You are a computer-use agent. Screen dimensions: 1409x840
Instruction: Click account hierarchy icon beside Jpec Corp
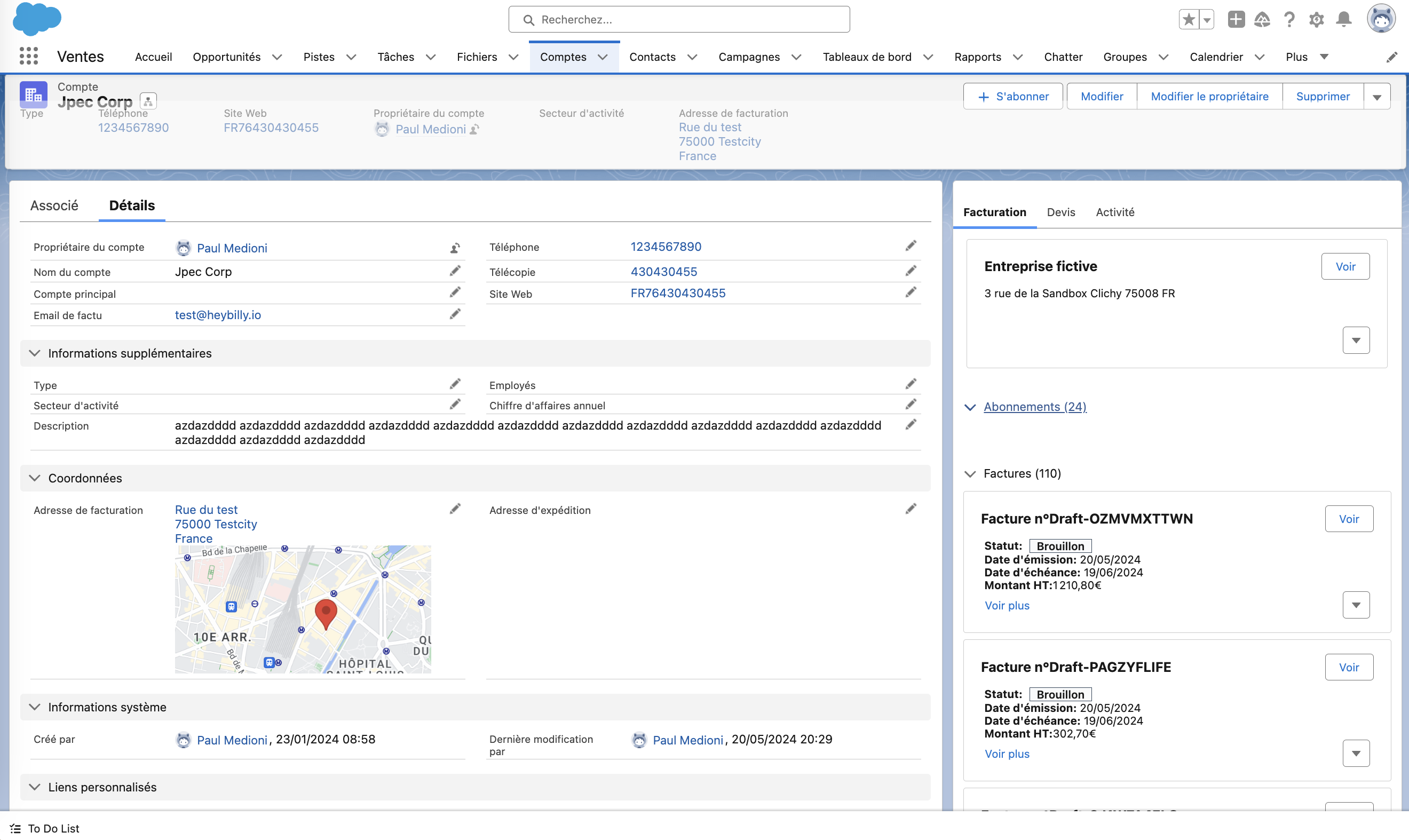click(x=148, y=101)
